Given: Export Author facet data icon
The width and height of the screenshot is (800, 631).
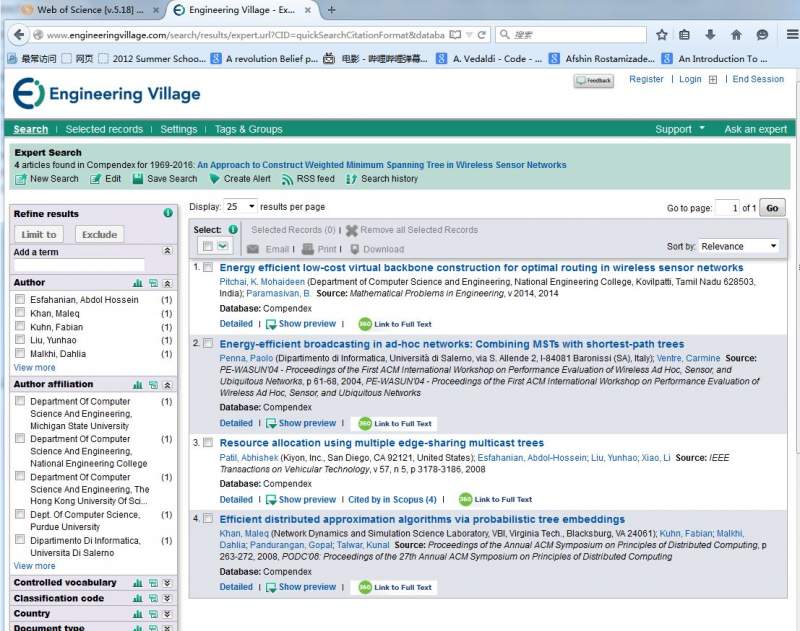Looking at the screenshot, I should click(153, 283).
